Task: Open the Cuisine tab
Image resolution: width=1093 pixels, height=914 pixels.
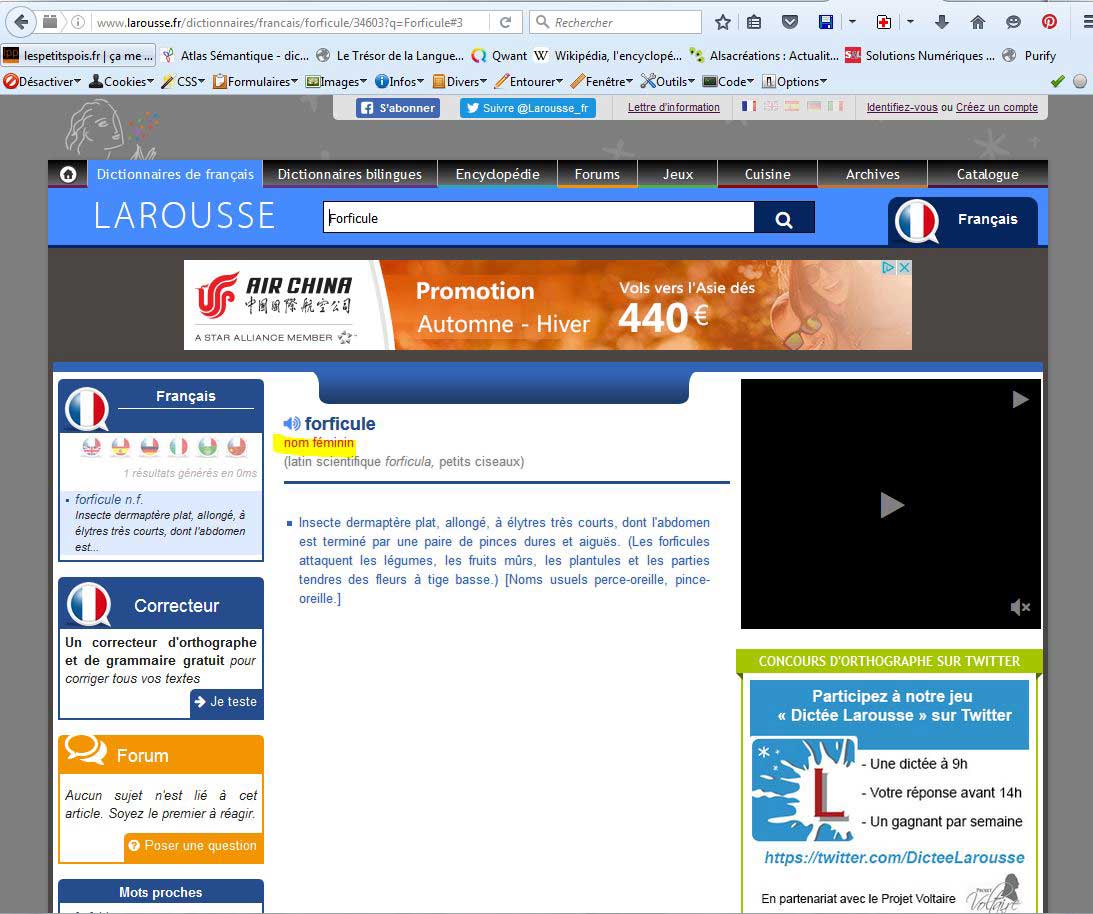Action: (767, 174)
